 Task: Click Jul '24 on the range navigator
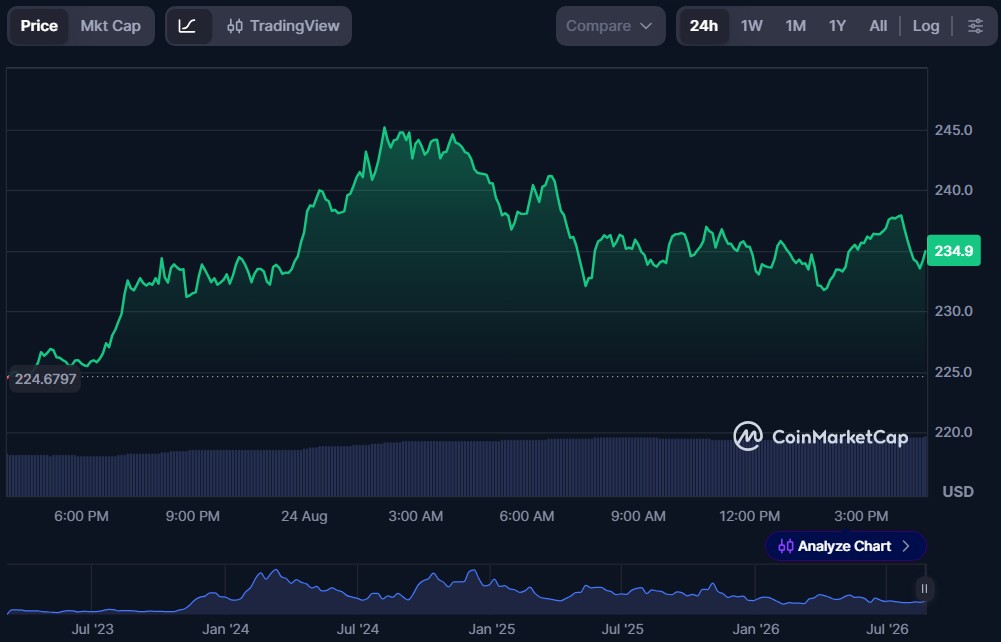click(358, 629)
